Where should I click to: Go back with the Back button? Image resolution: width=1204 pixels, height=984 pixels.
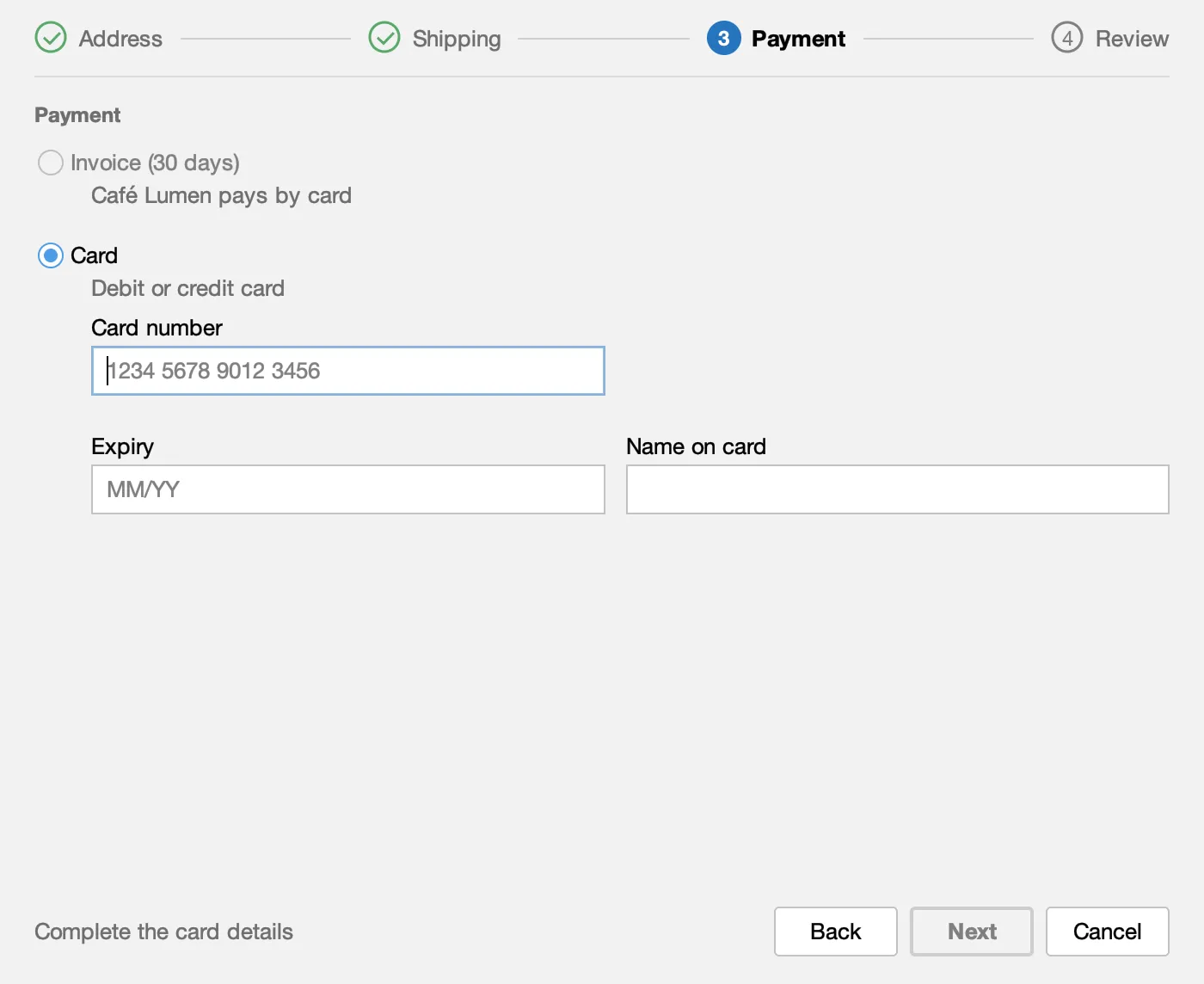coord(836,932)
